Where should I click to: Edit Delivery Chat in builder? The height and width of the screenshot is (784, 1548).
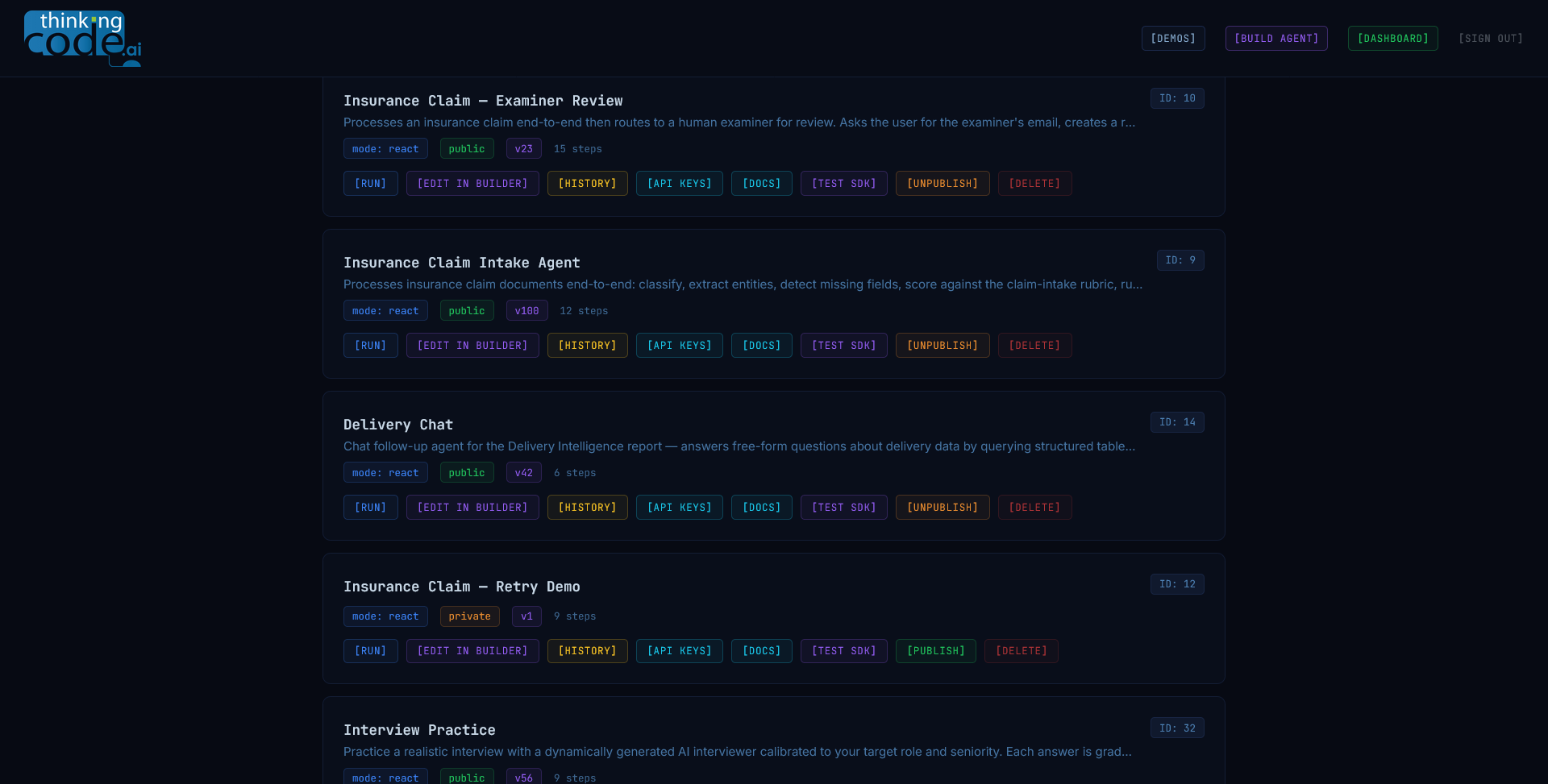click(x=472, y=508)
